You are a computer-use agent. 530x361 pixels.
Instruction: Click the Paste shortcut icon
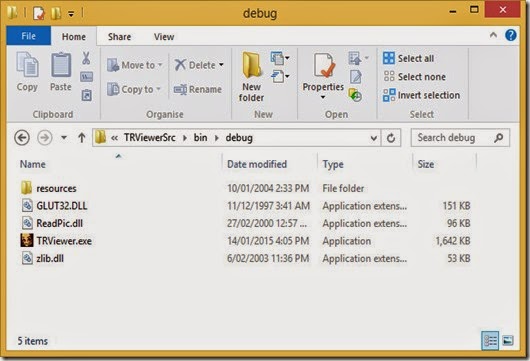click(86, 95)
